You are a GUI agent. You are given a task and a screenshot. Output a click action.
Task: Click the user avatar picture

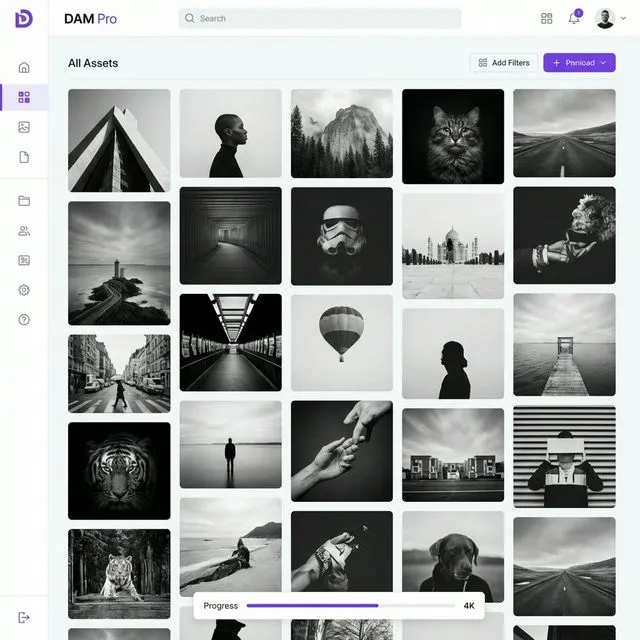(605, 18)
